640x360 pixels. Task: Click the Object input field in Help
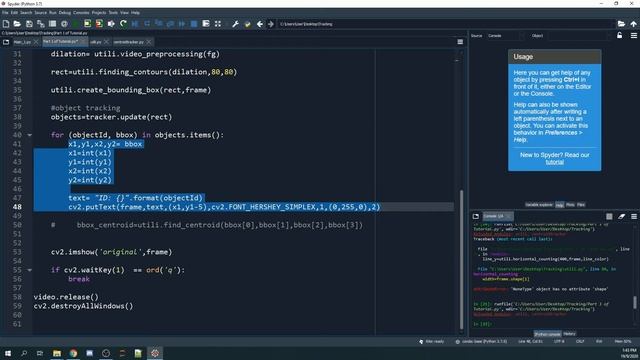(580, 36)
